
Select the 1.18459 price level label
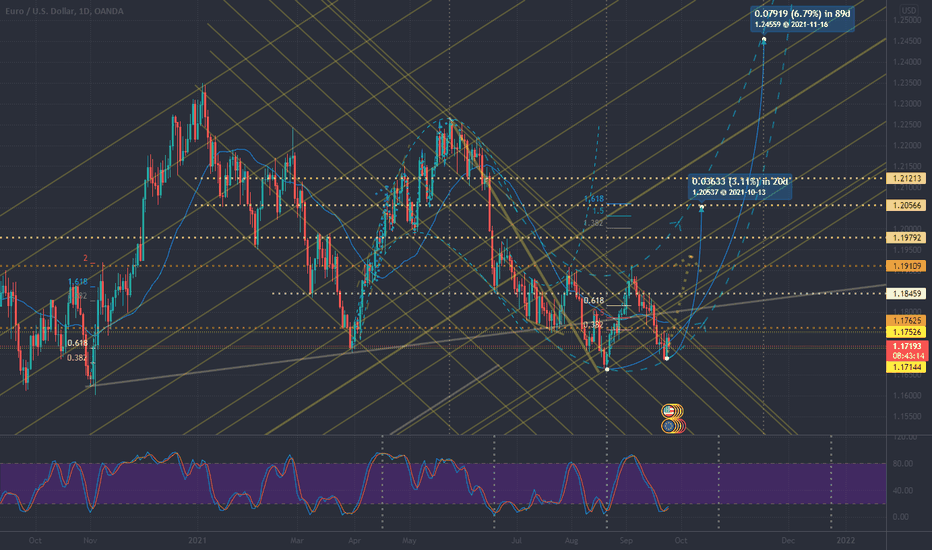click(906, 293)
